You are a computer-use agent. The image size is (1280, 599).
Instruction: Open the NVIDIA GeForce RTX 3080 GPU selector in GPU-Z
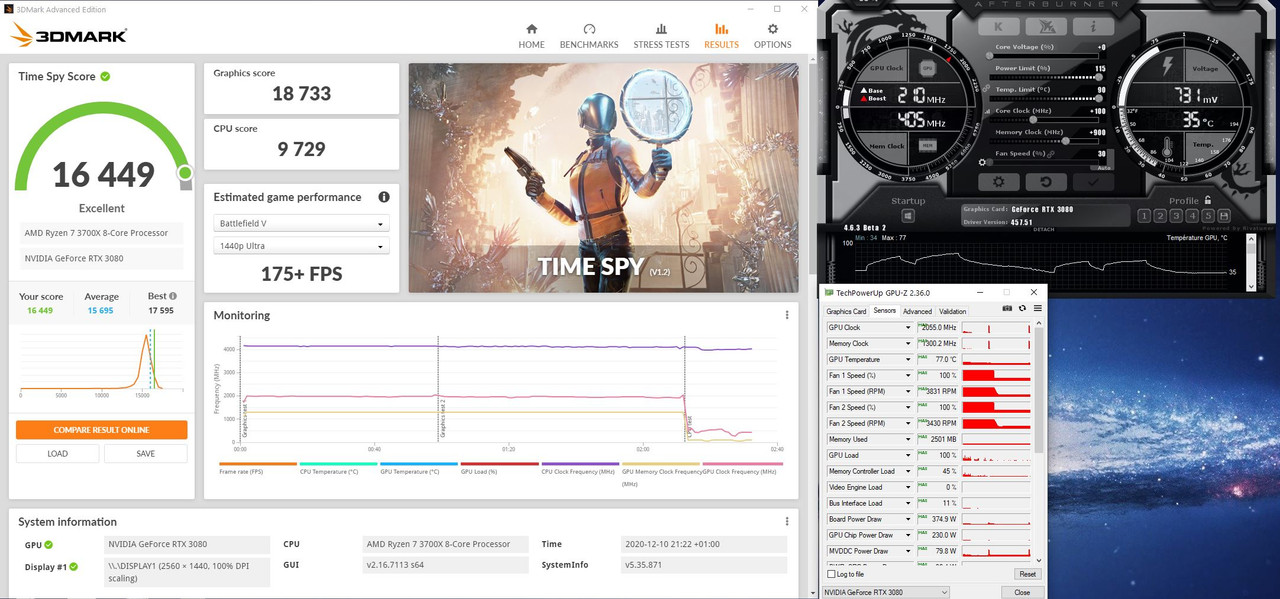pyautogui.click(x=886, y=592)
